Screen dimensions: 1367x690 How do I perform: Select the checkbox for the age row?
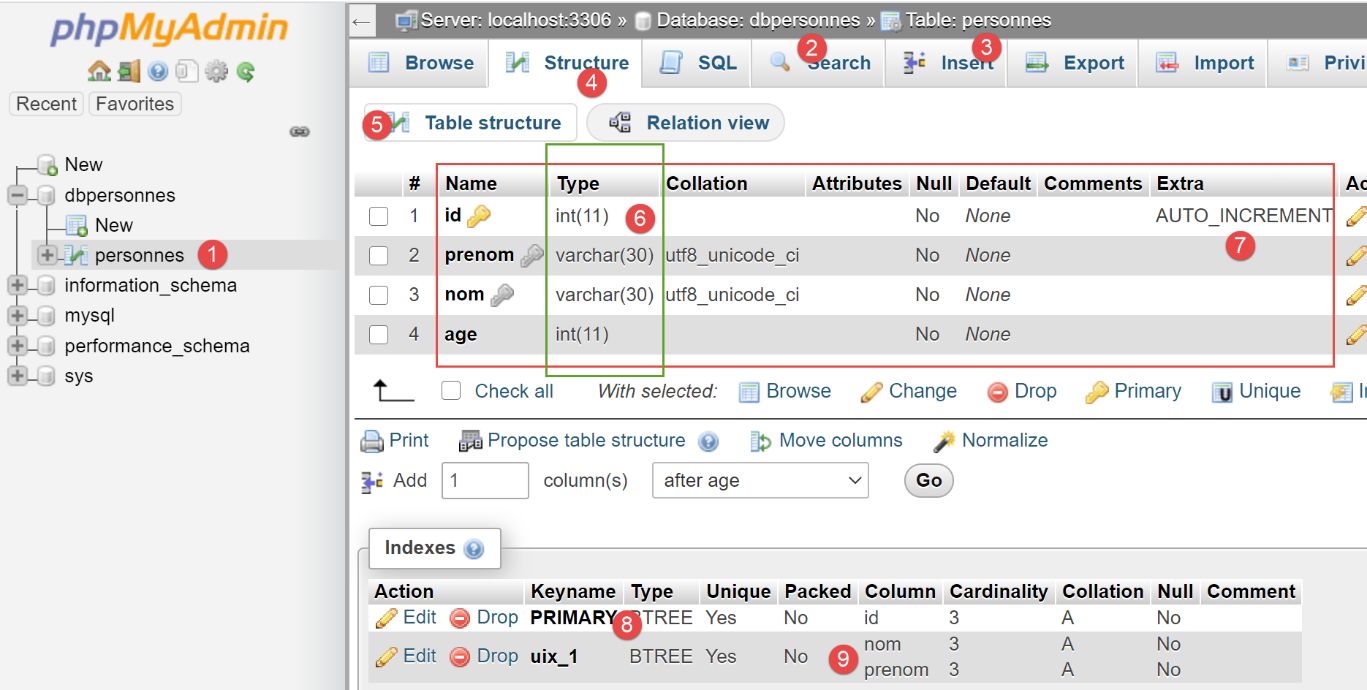(378, 335)
